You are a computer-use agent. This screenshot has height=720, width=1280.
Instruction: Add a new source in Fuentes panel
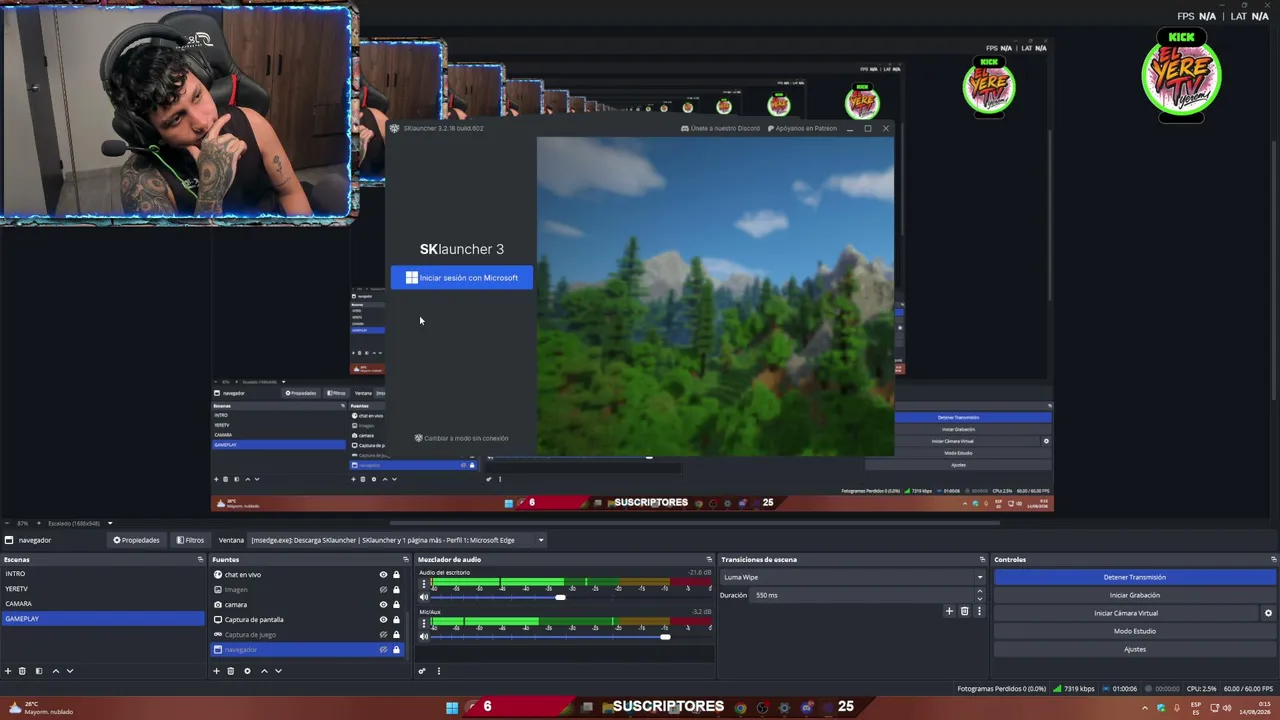click(216, 671)
